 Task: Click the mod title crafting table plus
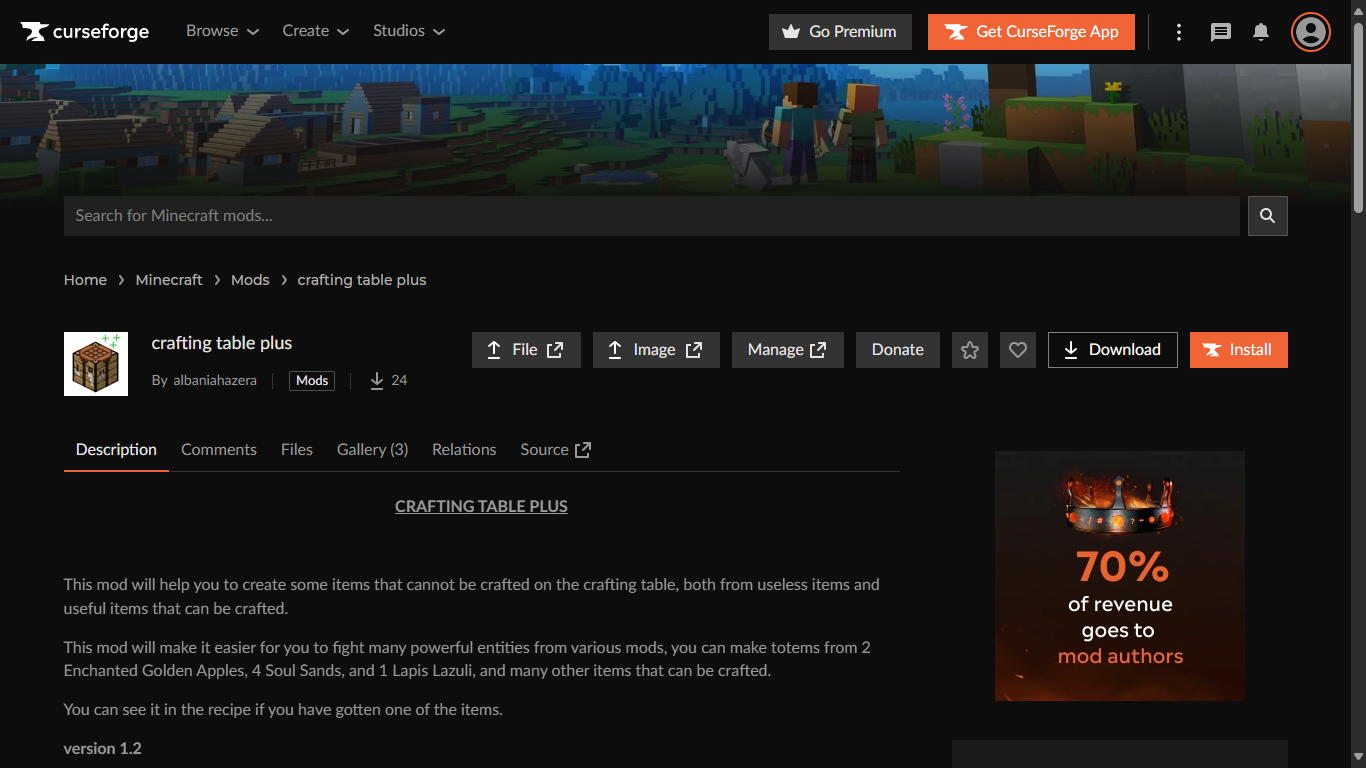222,343
